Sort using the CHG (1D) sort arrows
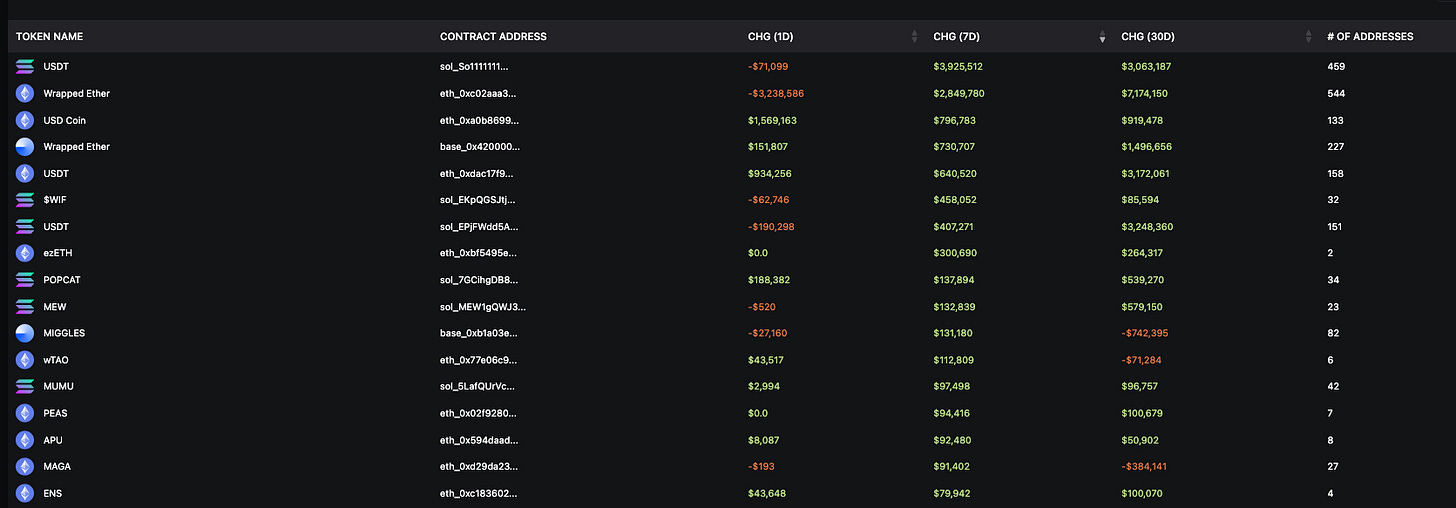This screenshot has width=1456, height=508. tap(914, 37)
